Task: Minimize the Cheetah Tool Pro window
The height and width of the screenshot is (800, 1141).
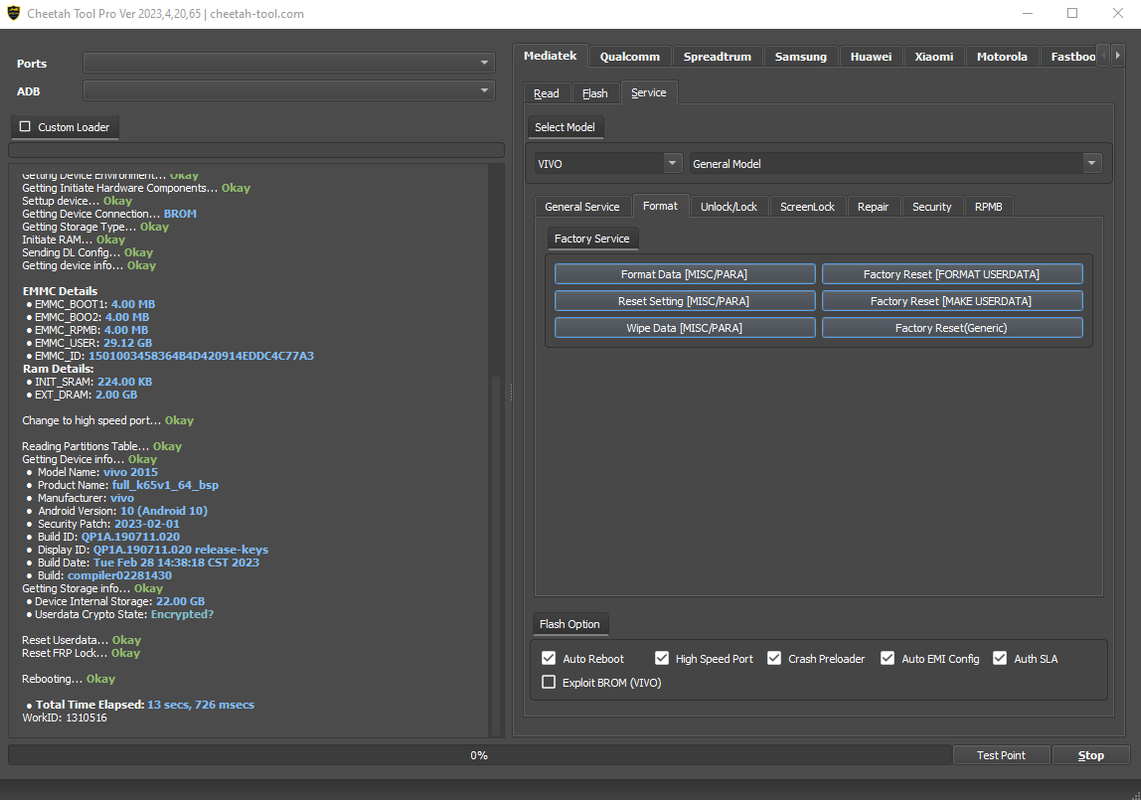Action: [1027, 13]
